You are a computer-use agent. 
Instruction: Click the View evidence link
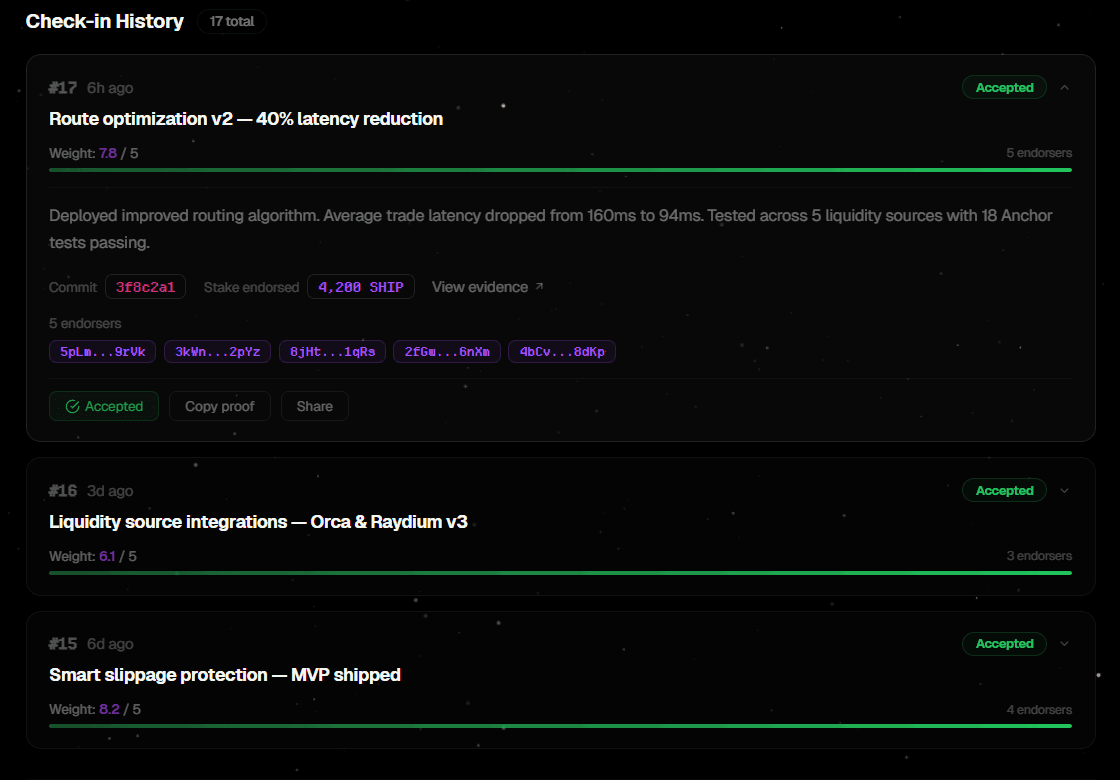pyautogui.click(x=480, y=287)
